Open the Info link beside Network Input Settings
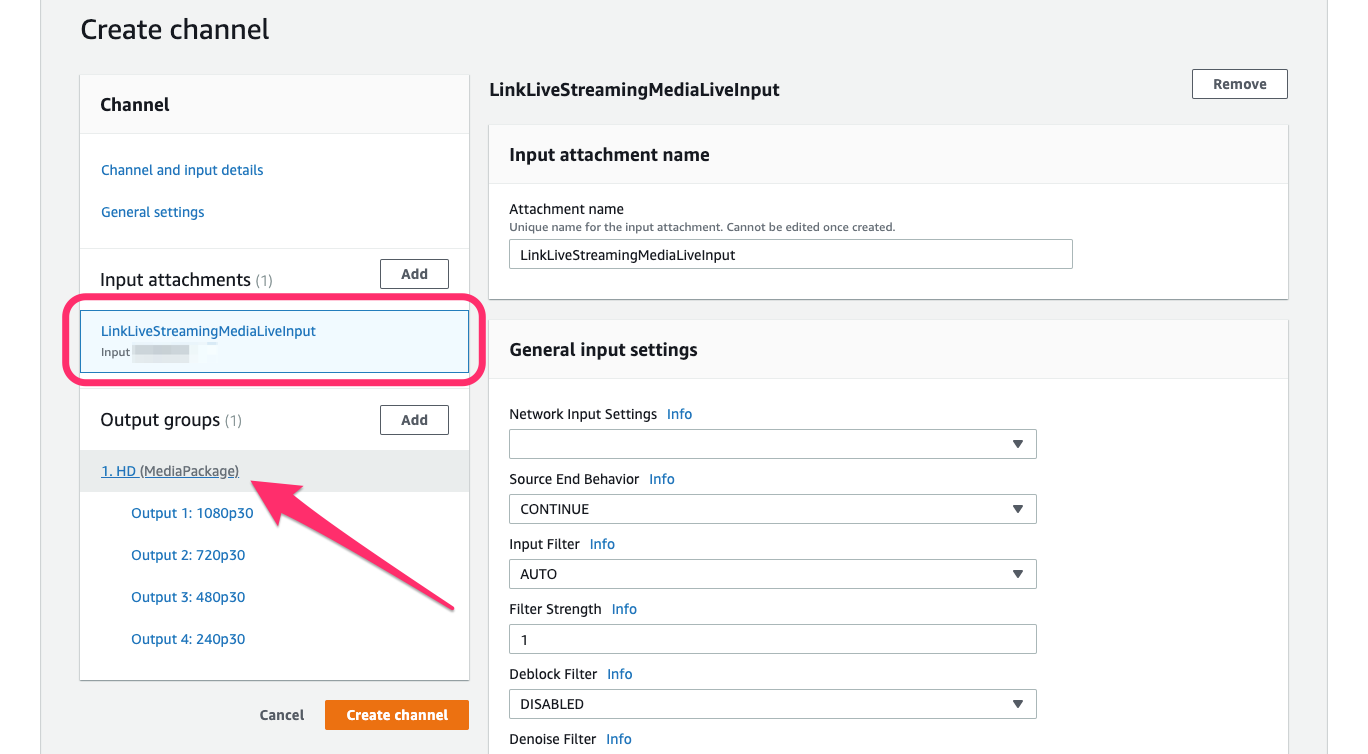Screen dimensions: 1368x754 pyautogui.click(x=679, y=413)
